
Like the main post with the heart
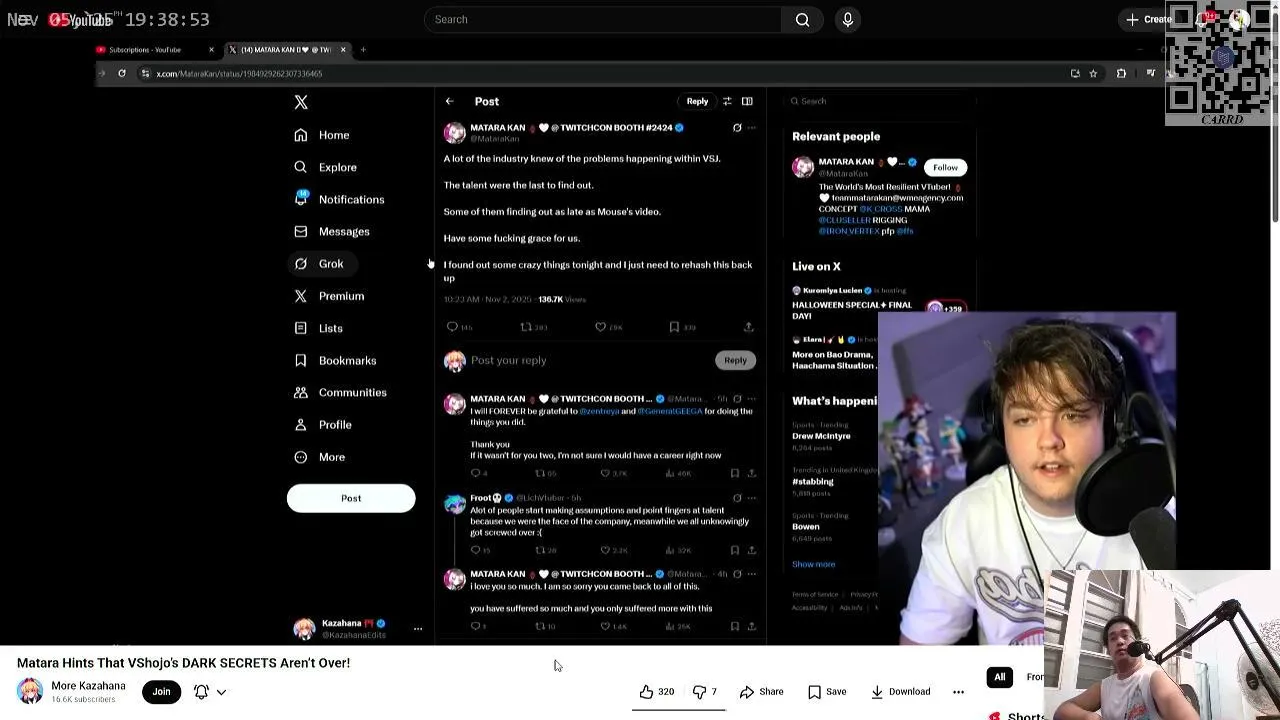(600, 327)
